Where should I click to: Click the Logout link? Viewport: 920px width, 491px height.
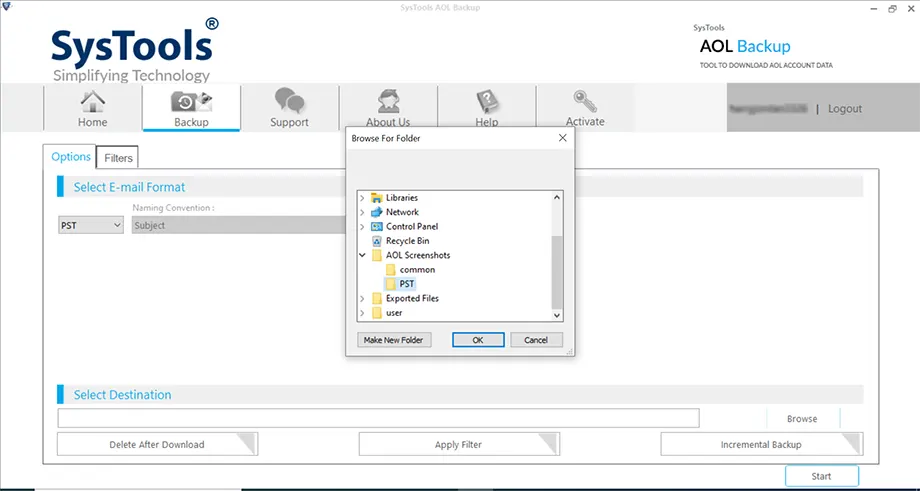click(x=845, y=109)
